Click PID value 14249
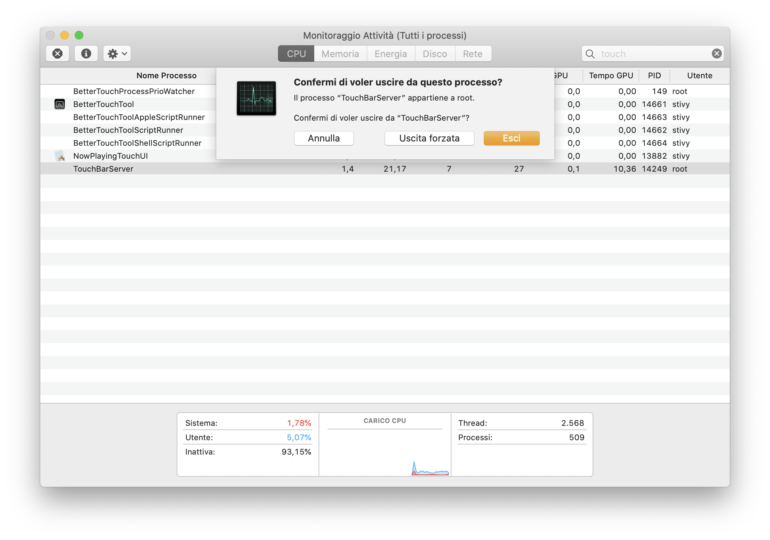Viewport: 770px width, 540px height. 654,169
